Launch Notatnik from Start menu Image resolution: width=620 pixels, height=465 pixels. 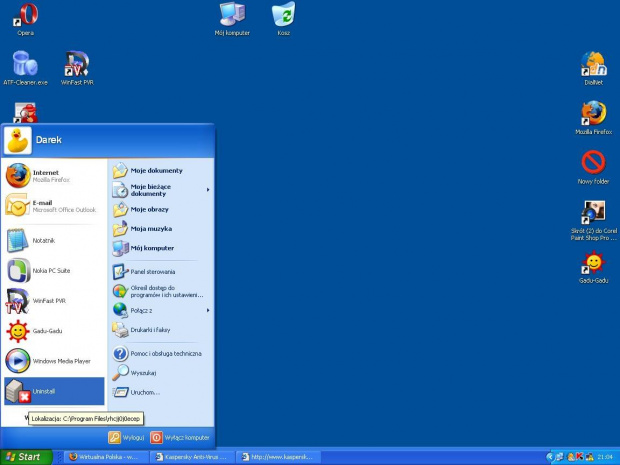tap(54, 240)
